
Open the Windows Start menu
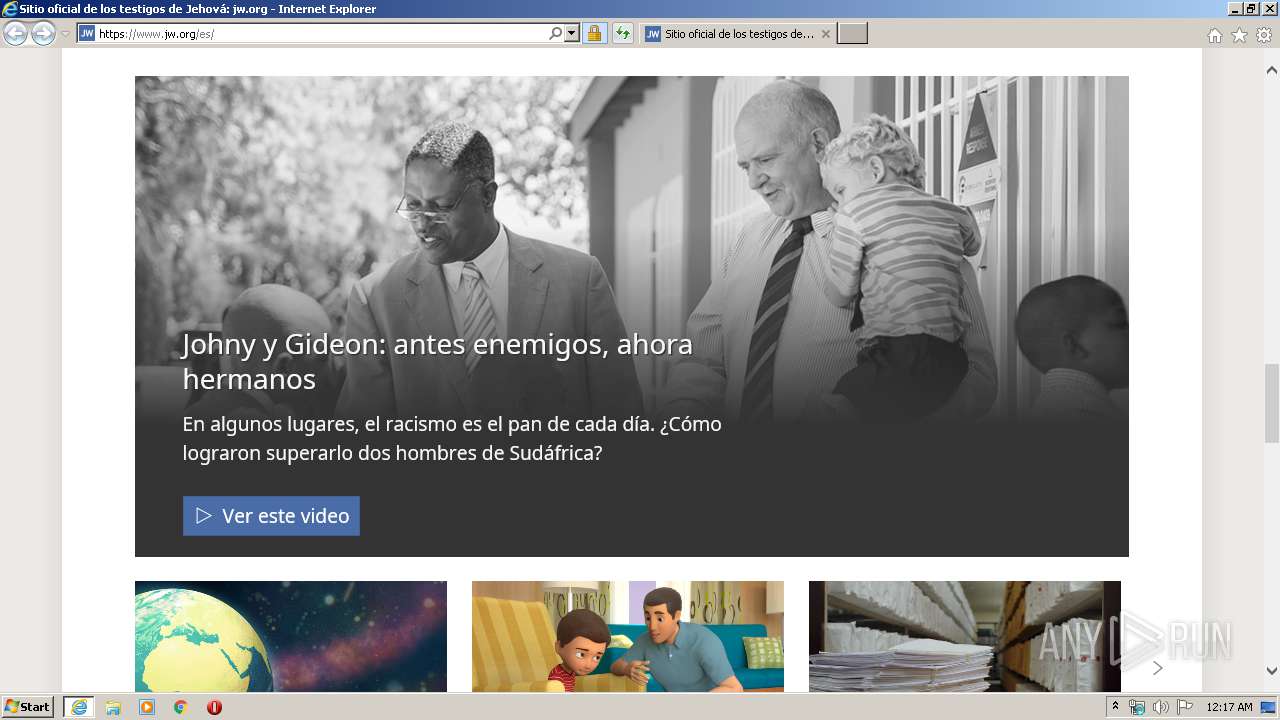28,707
